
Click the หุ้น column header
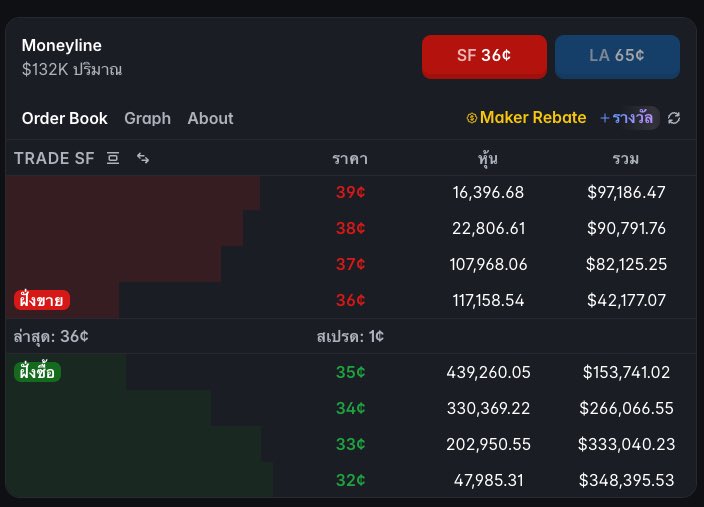pyautogui.click(x=488, y=159)
